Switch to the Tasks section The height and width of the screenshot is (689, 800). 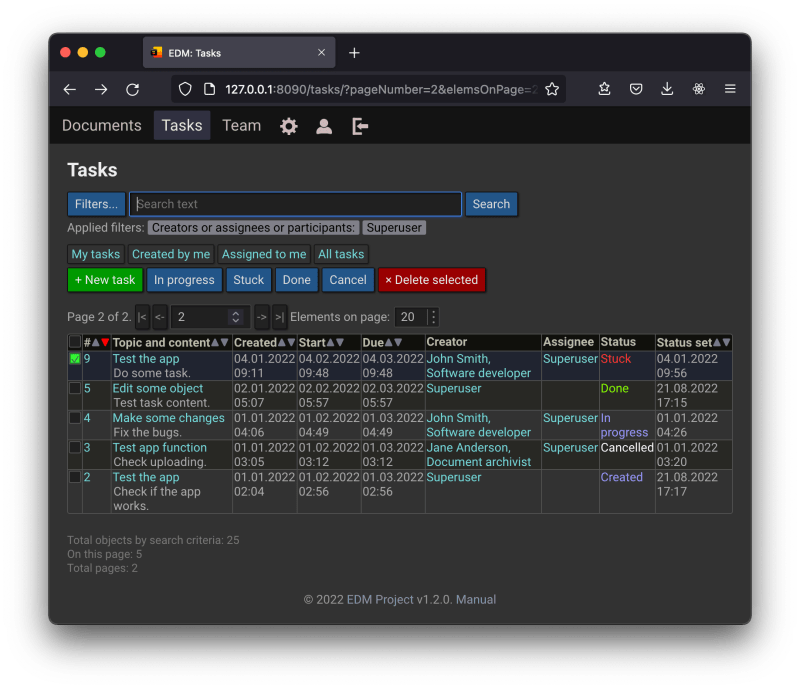click(182, 126)
